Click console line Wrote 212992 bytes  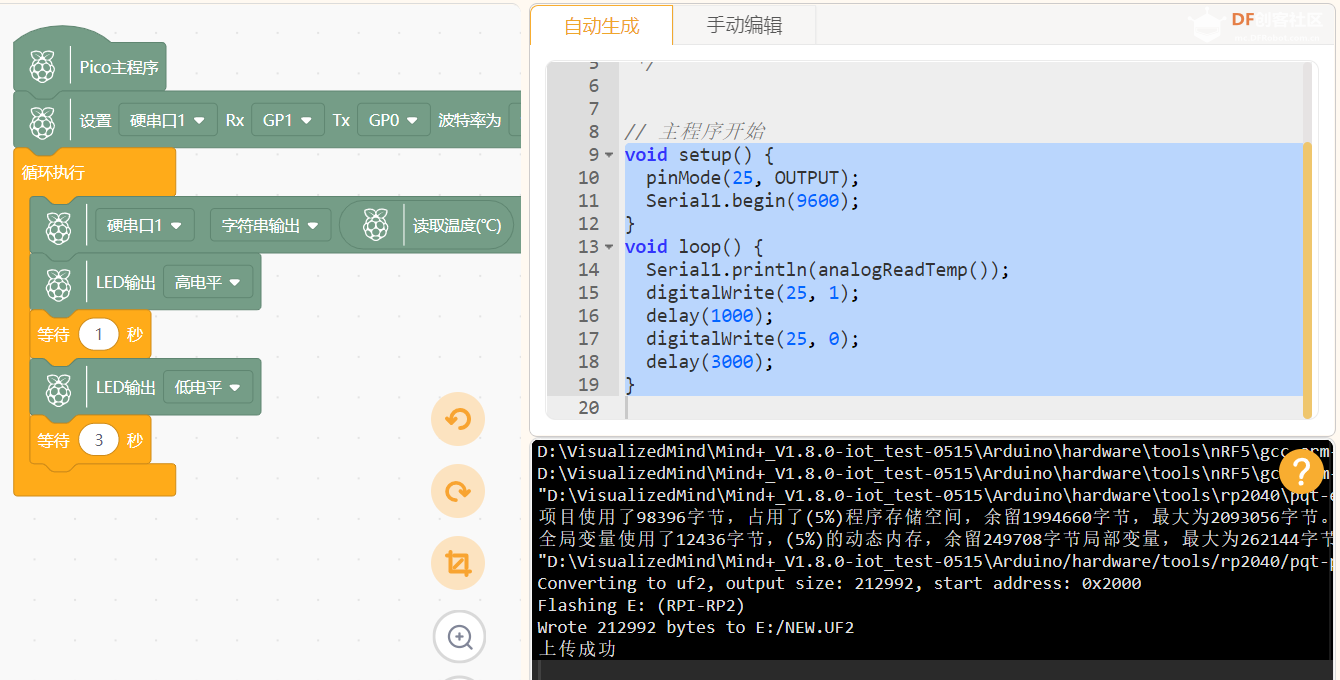(696, 627)
